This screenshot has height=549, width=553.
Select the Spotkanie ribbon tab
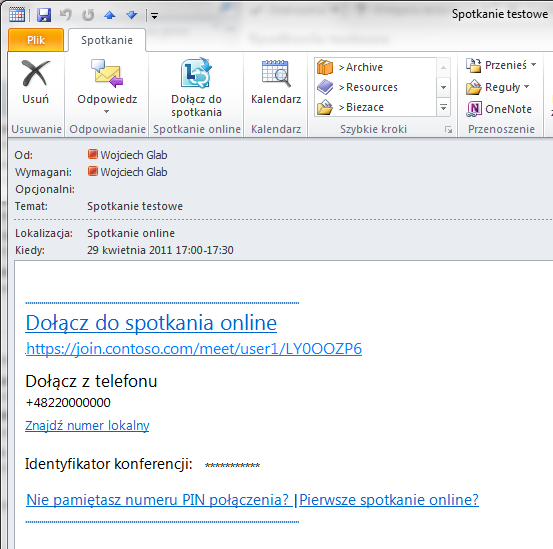(x=107, y=40)
